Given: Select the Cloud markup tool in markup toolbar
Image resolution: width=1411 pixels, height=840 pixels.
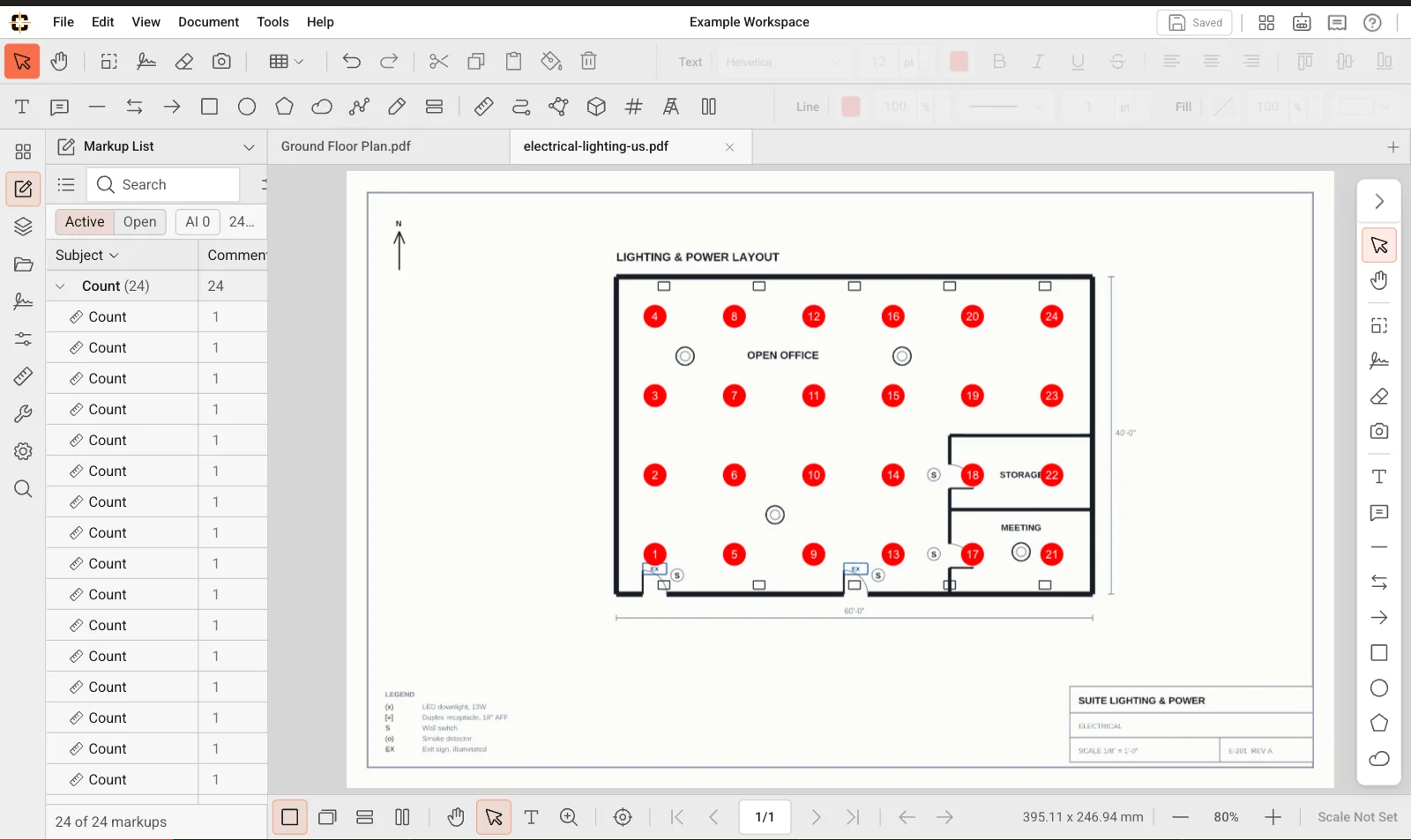Looking at the screenshot, I should coord(322,107).
